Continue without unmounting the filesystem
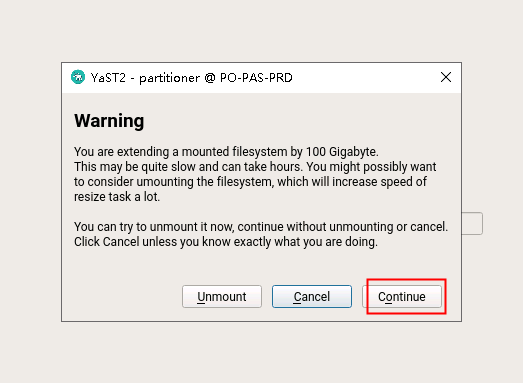Screen dimensions: 523x383 click(x=402, y=296)
